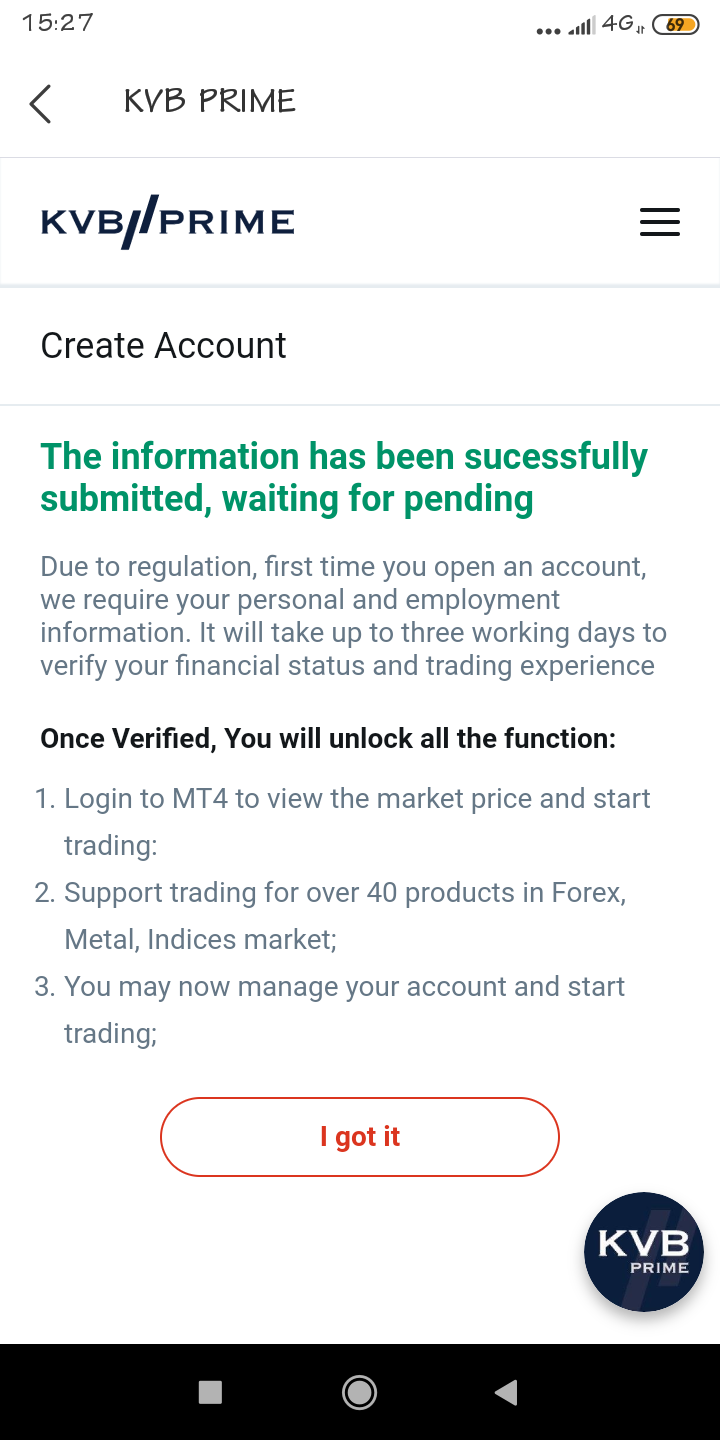Tap the 15:27 clock in status bar
This screenshot has width=720, height=1440.
tap(58, 23)
